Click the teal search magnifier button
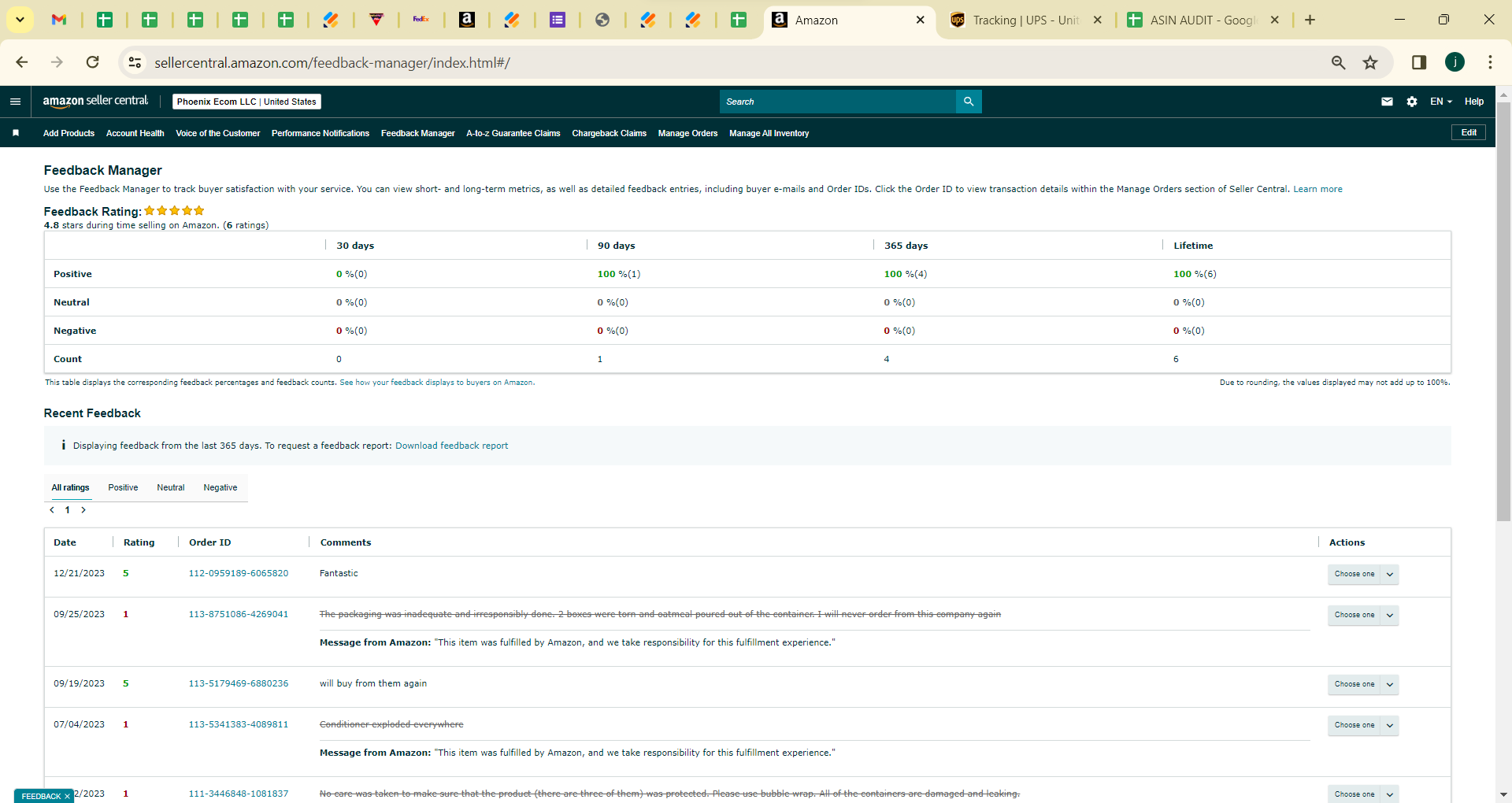The height and width of the screenshot is (803, 1512). click(969, 102)
